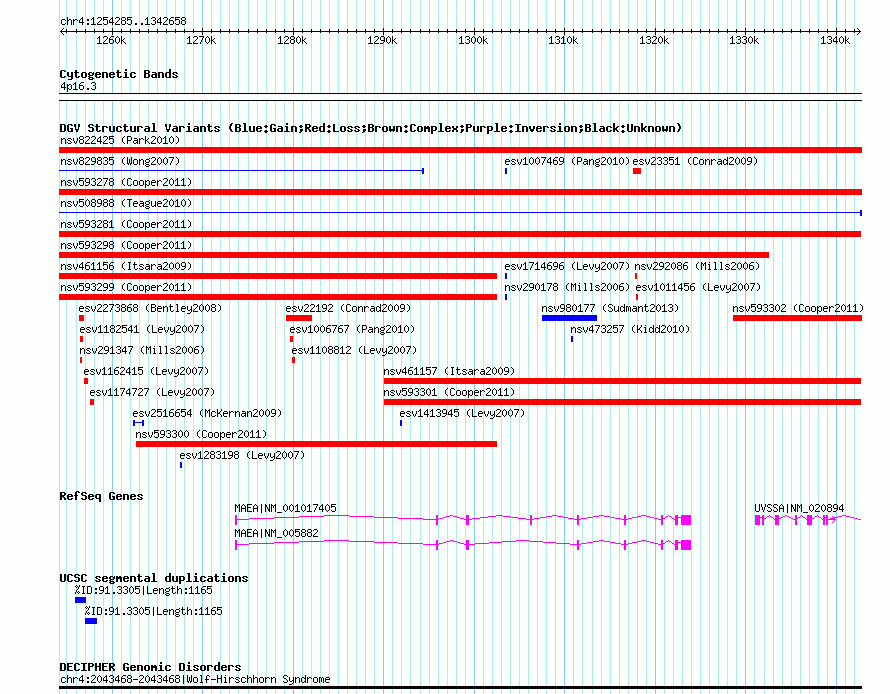This screenshot has height=694, width=890.
Task: Click the DECIPHER Genomic Disorders track title
Action: (150, 667)
